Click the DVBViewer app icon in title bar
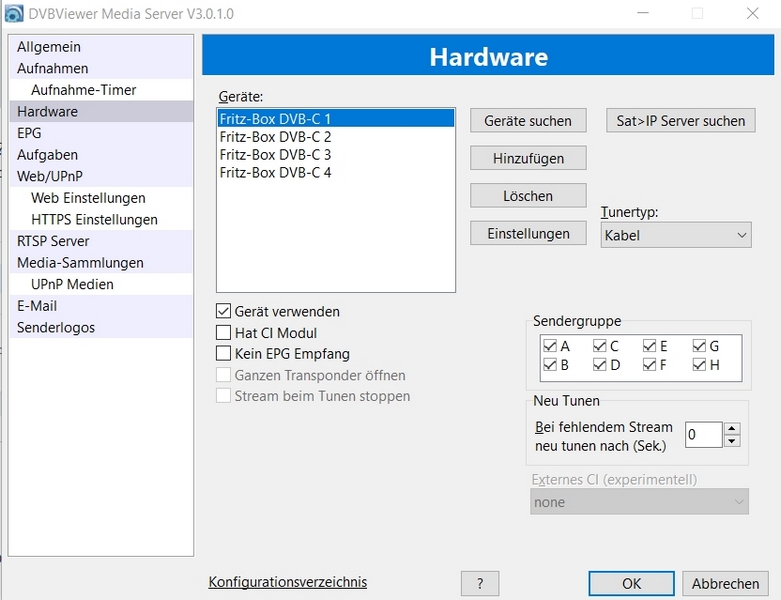This screenshot has height=600, width=781. 14,13
